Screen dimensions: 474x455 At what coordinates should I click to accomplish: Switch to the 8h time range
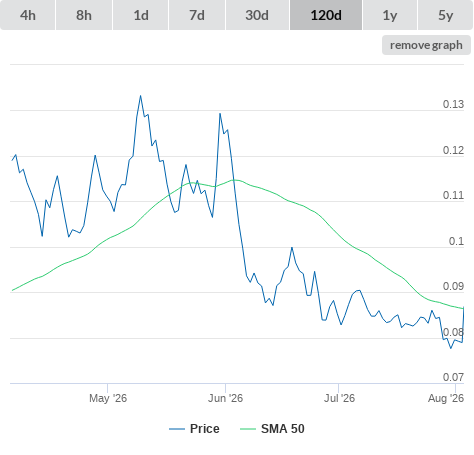click(84, 15)
